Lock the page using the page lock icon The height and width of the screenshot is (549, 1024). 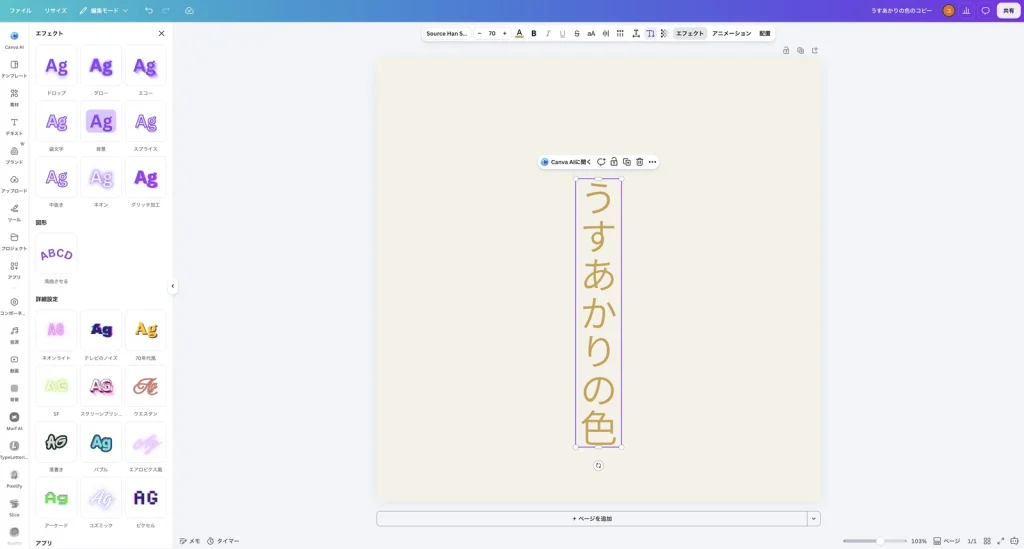pyautogui.click(x=786, y=50)
